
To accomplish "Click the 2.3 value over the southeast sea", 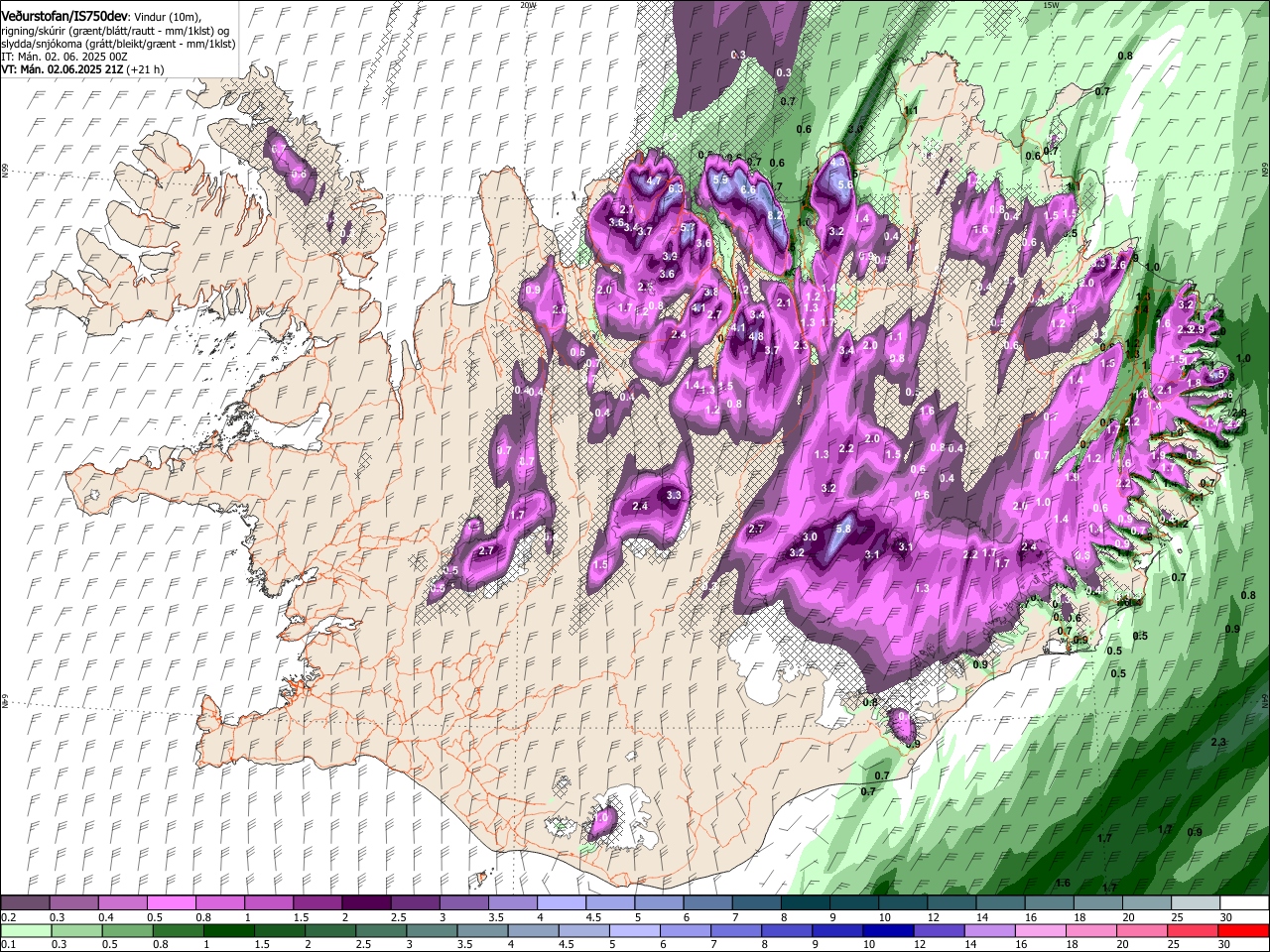I will [x=1219, y=742].
